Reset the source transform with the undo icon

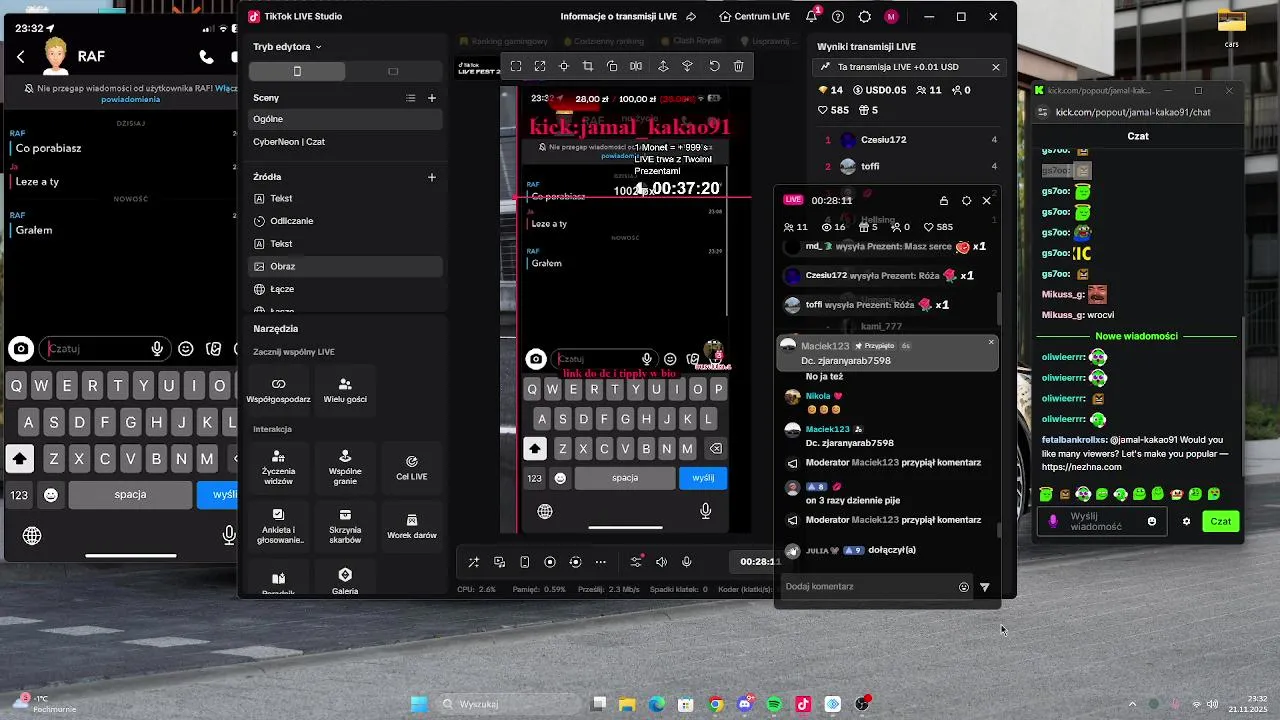click(714, 66)
